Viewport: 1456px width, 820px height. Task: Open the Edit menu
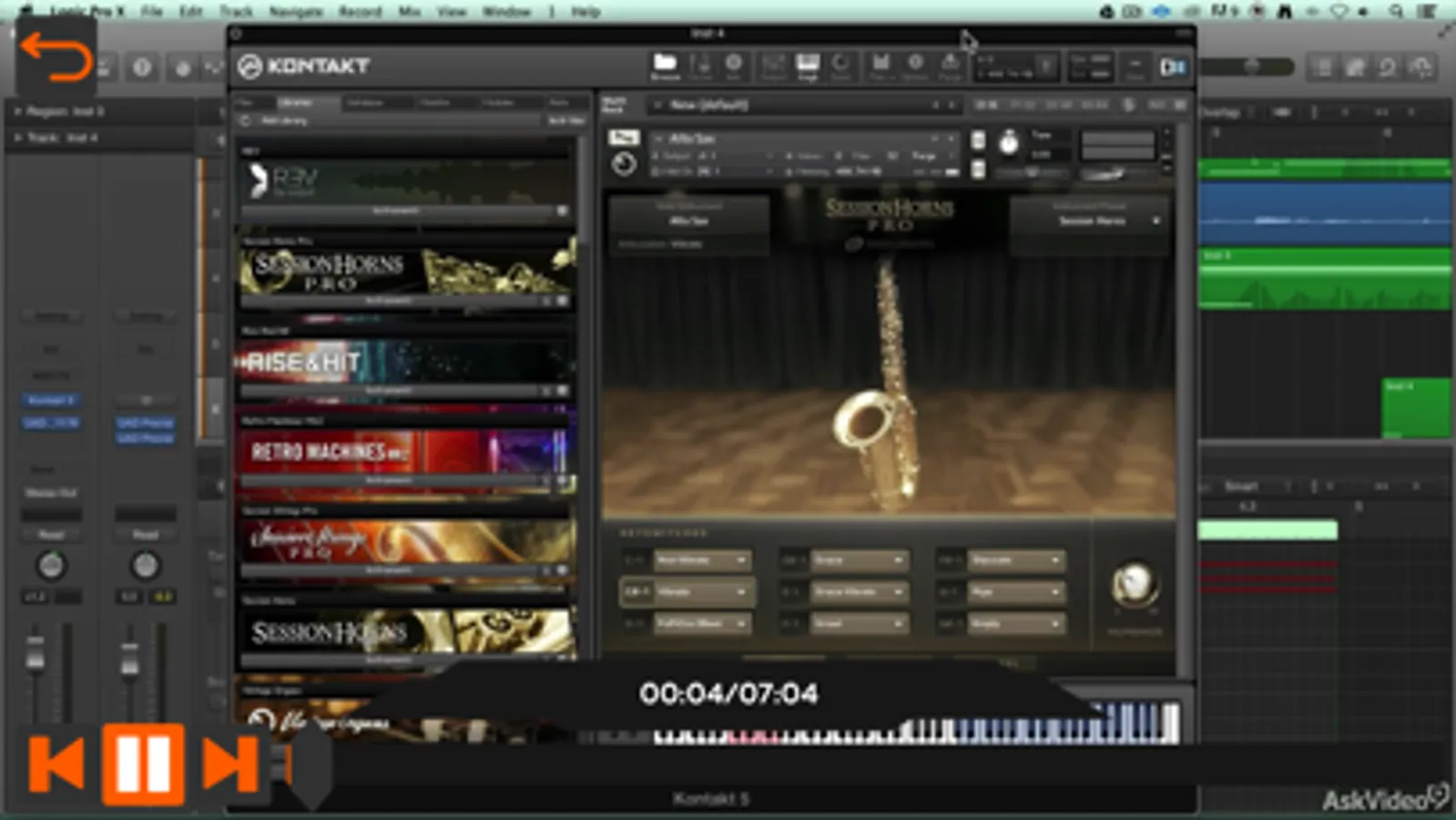pos(190,11)
